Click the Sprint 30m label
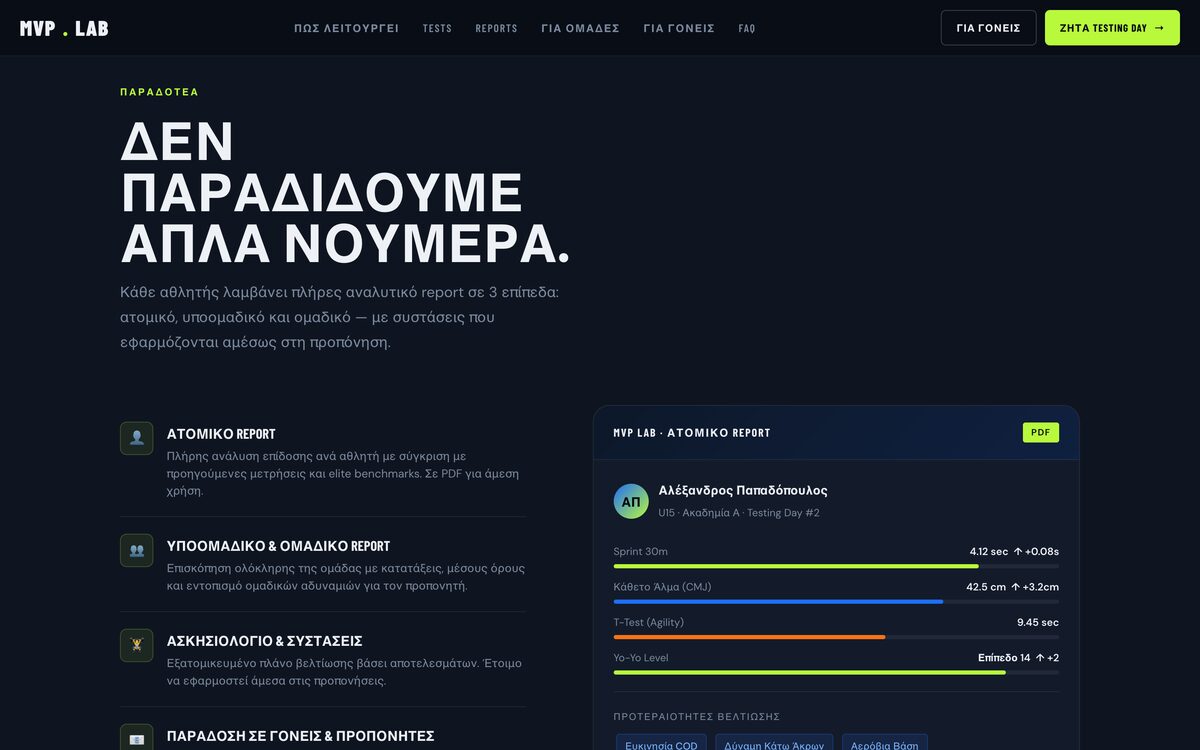The height and width of the screenshot is (750, 1200). coord(641,552)
